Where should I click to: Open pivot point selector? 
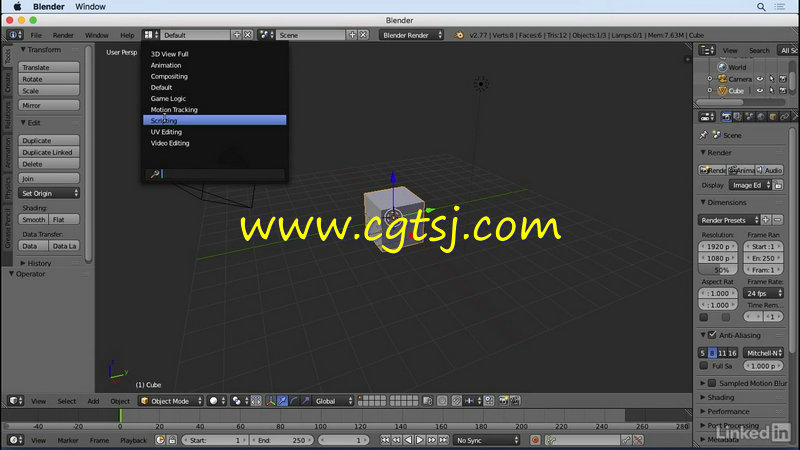tap(239, 401)
